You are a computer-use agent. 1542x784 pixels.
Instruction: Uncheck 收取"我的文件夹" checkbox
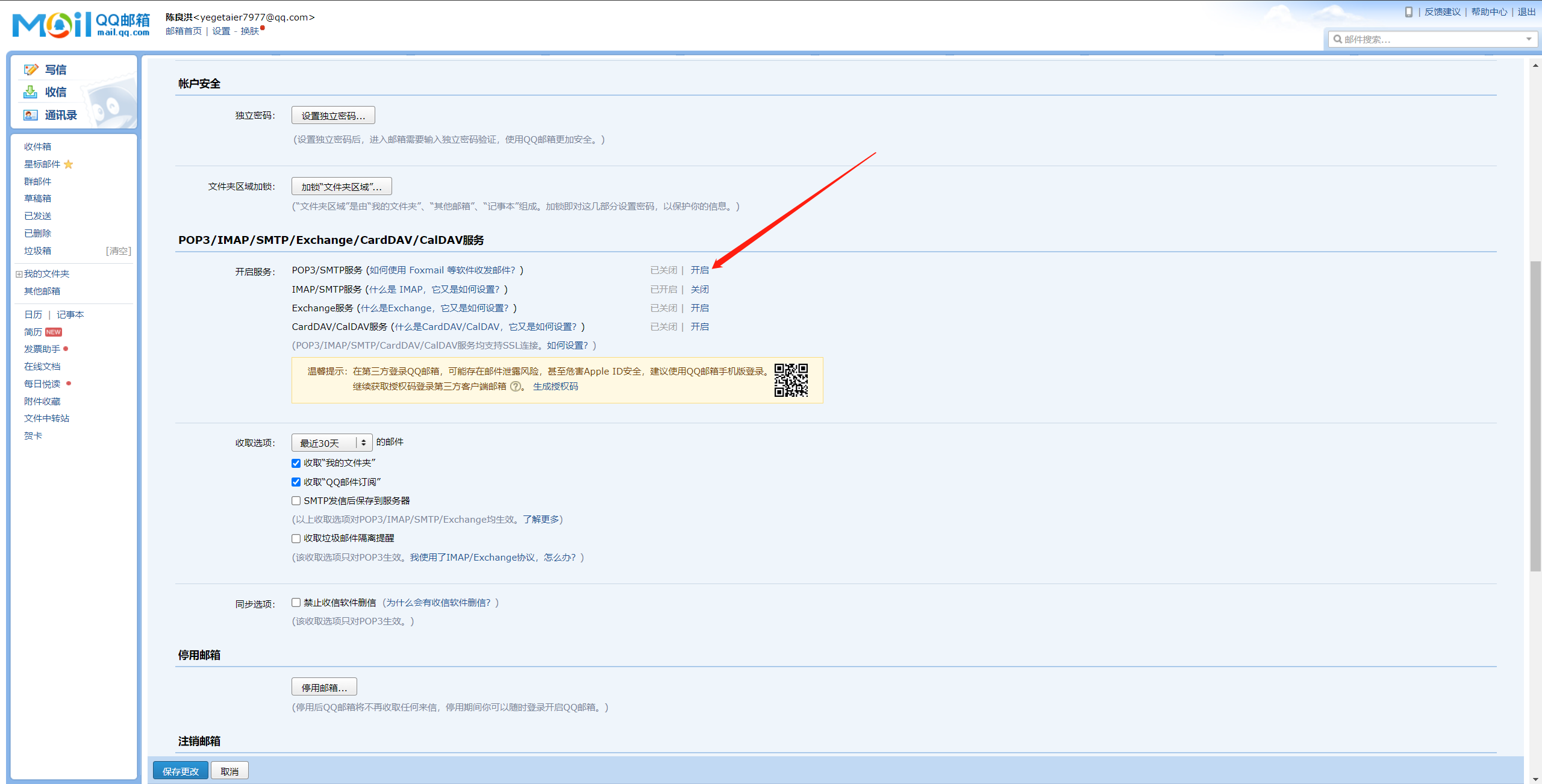[x=296, y=463]
